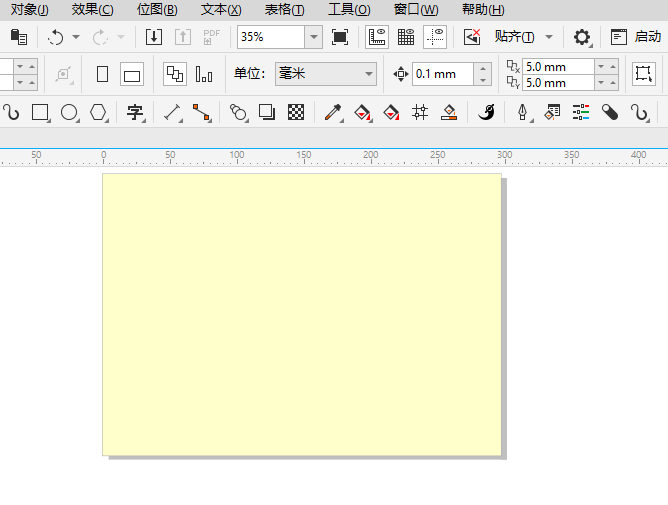Open the 帮助(H) menu

click(x=483, y=9)
